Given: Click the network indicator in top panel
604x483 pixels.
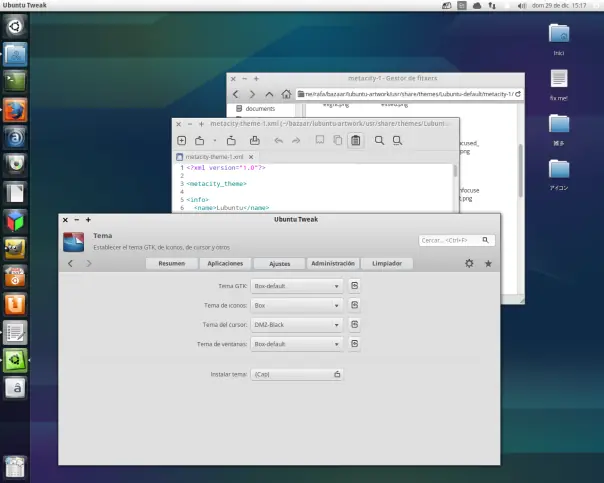Looking at the screenshot, I should [x=492, y=5].
